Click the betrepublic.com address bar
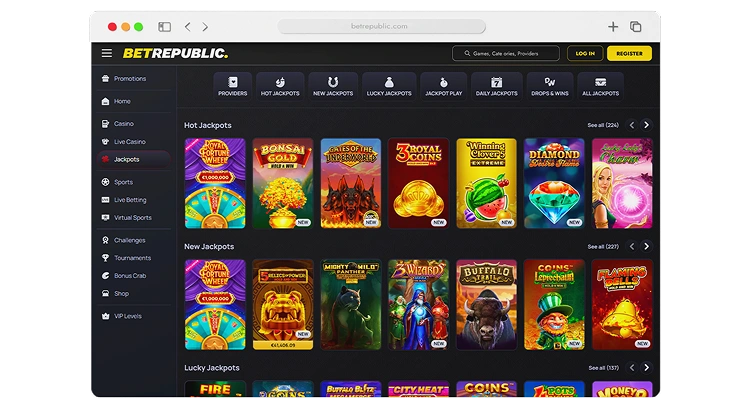This screenshot has width=748, height=416. tap(382, 26)
